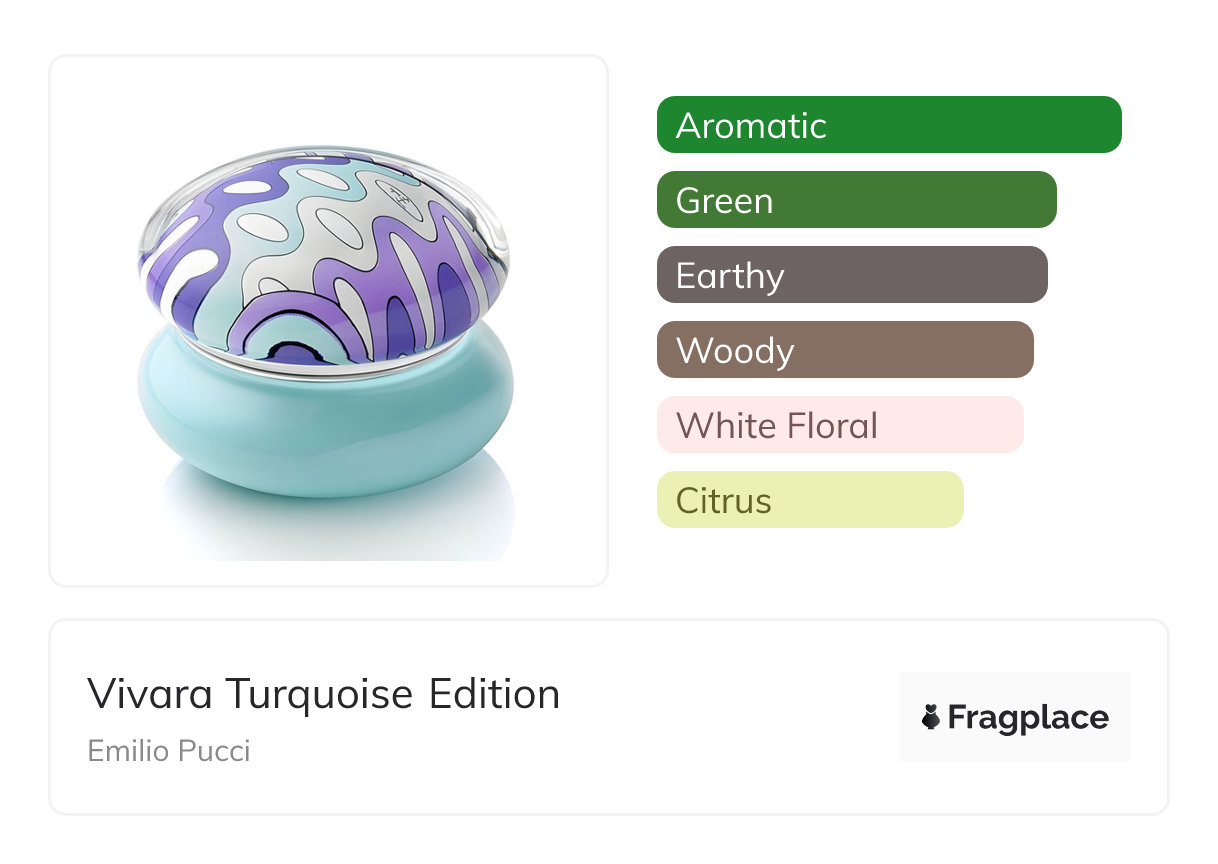Click the "Aromatic" text label
Viewport: 1218px width, 864px height.
(751, 126)
